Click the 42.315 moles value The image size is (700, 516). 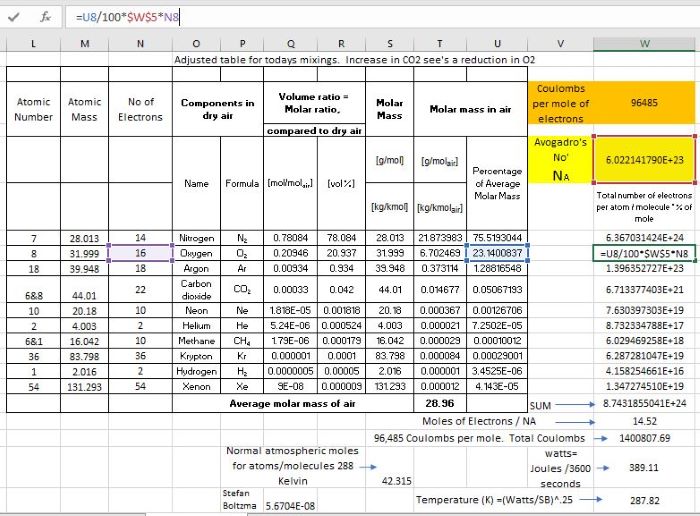[x=396, y=481]
